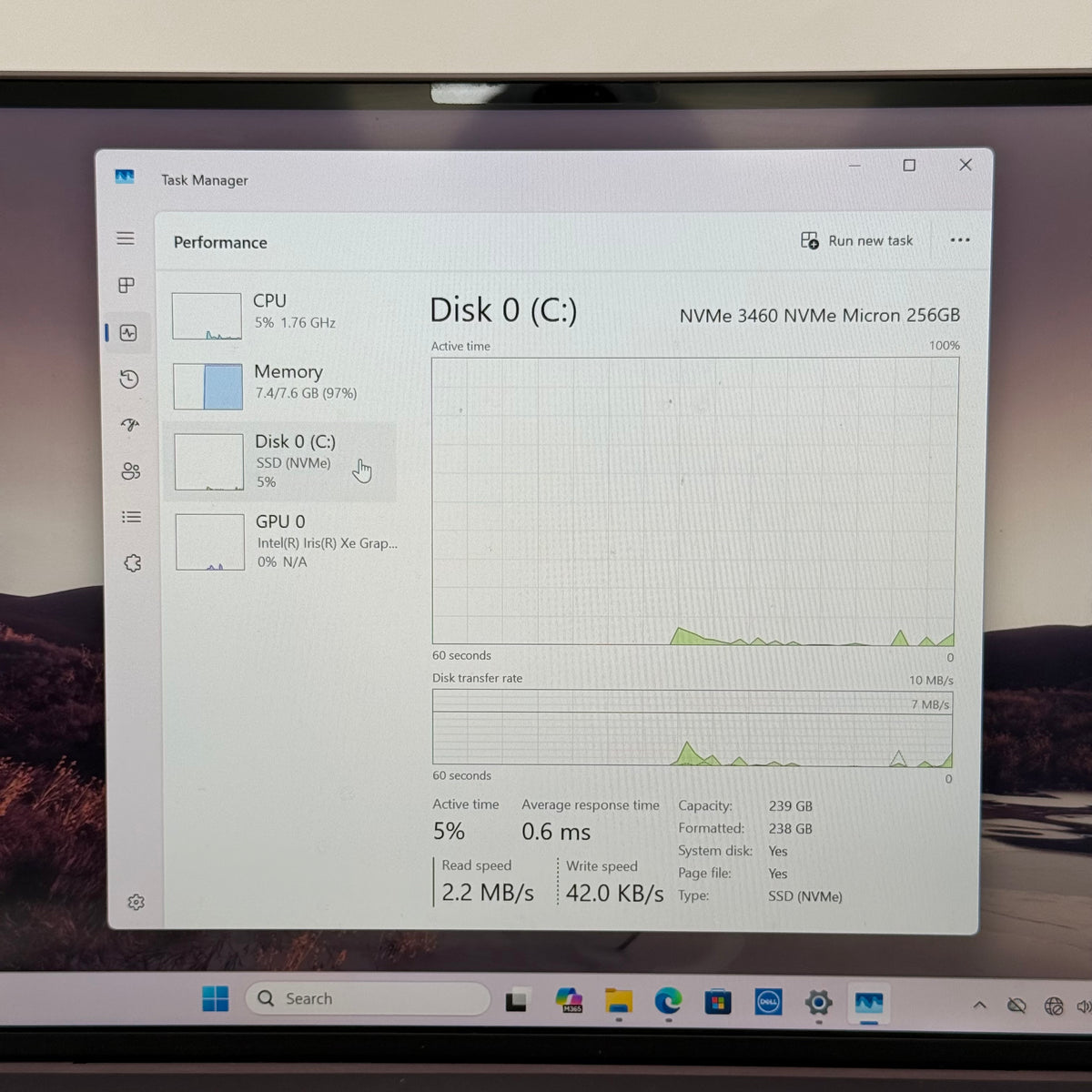Click the taskbar Search box

click(368, 998)
